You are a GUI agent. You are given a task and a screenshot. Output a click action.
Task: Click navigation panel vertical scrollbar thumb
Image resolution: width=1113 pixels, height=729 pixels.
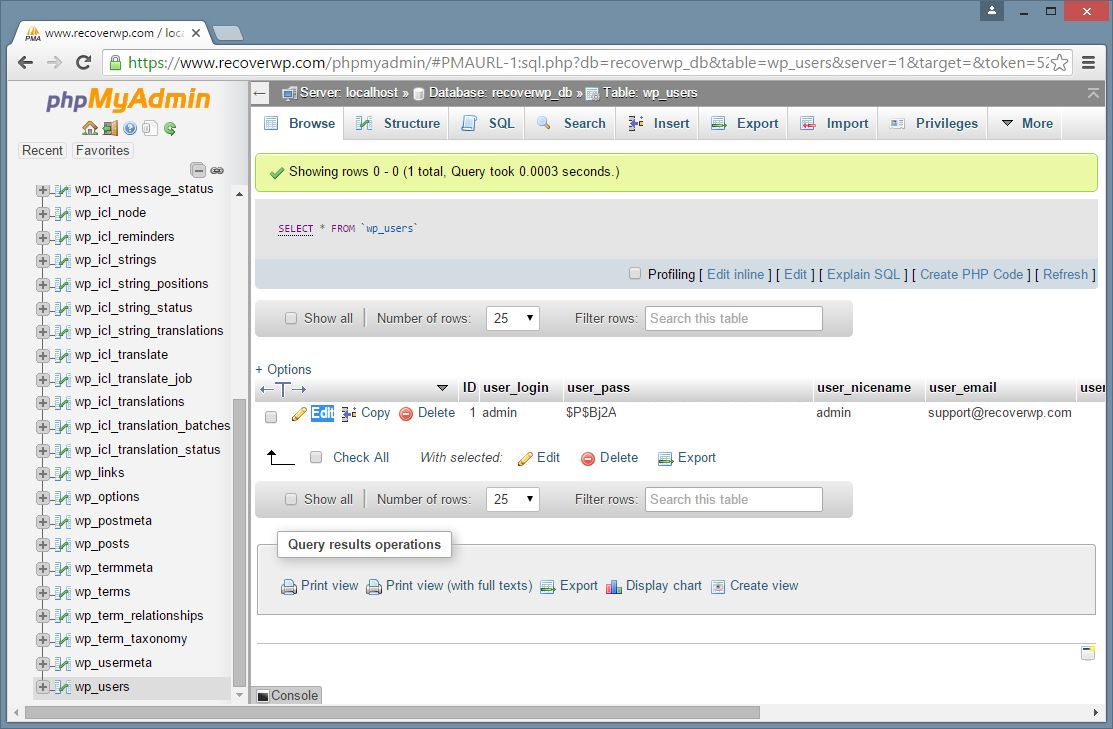239,543
